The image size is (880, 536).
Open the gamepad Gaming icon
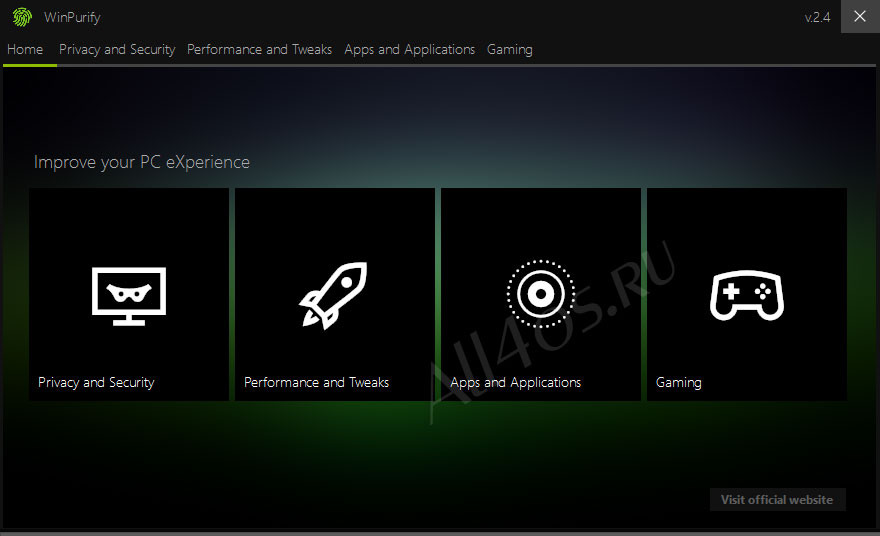click(x=746, y=295)
